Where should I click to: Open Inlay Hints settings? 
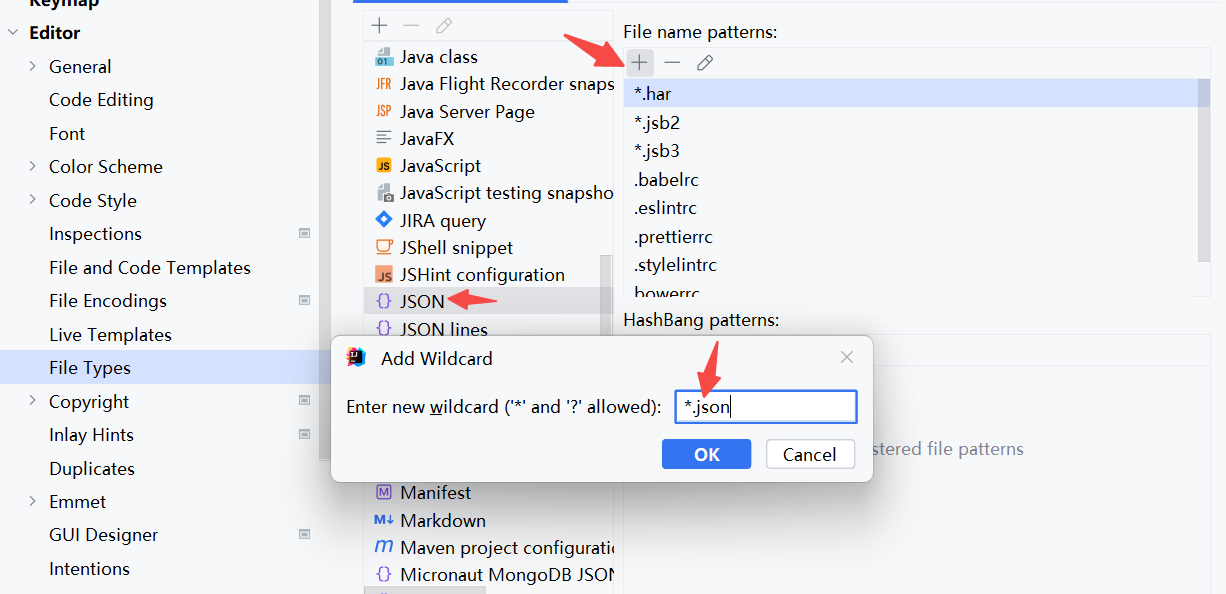click(91, 435)
